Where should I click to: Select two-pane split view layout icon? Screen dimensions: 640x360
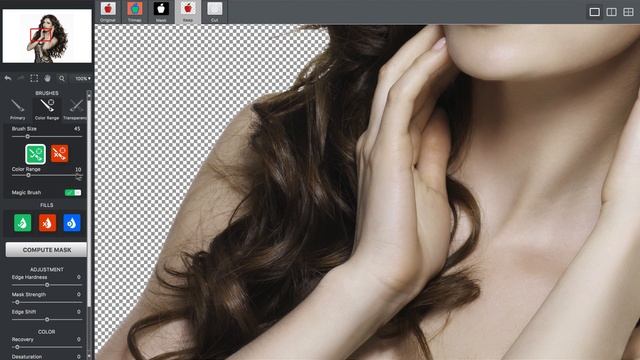[611, 12]
